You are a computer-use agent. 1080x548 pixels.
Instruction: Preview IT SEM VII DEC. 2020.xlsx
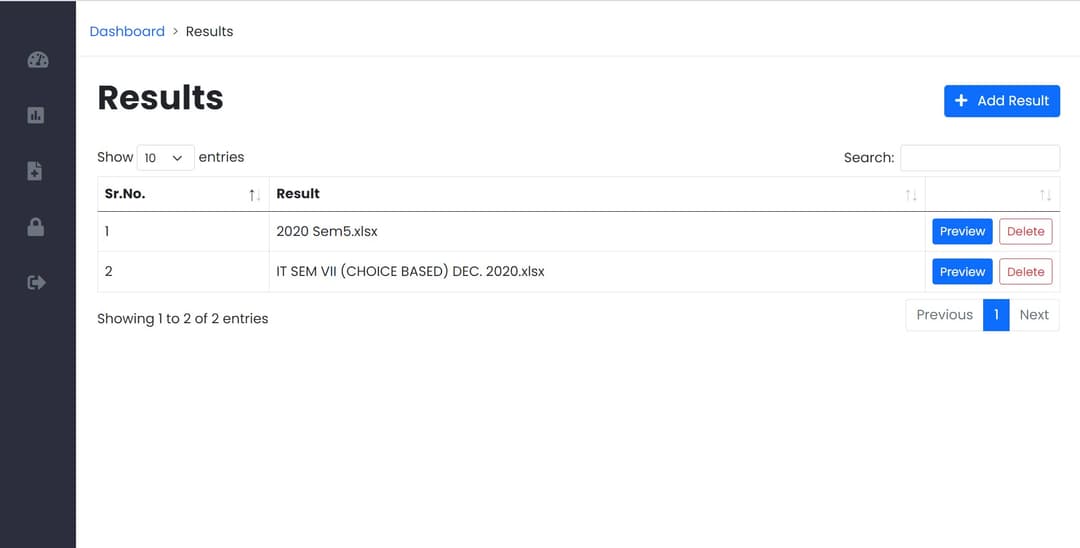[x=962, y=272]
